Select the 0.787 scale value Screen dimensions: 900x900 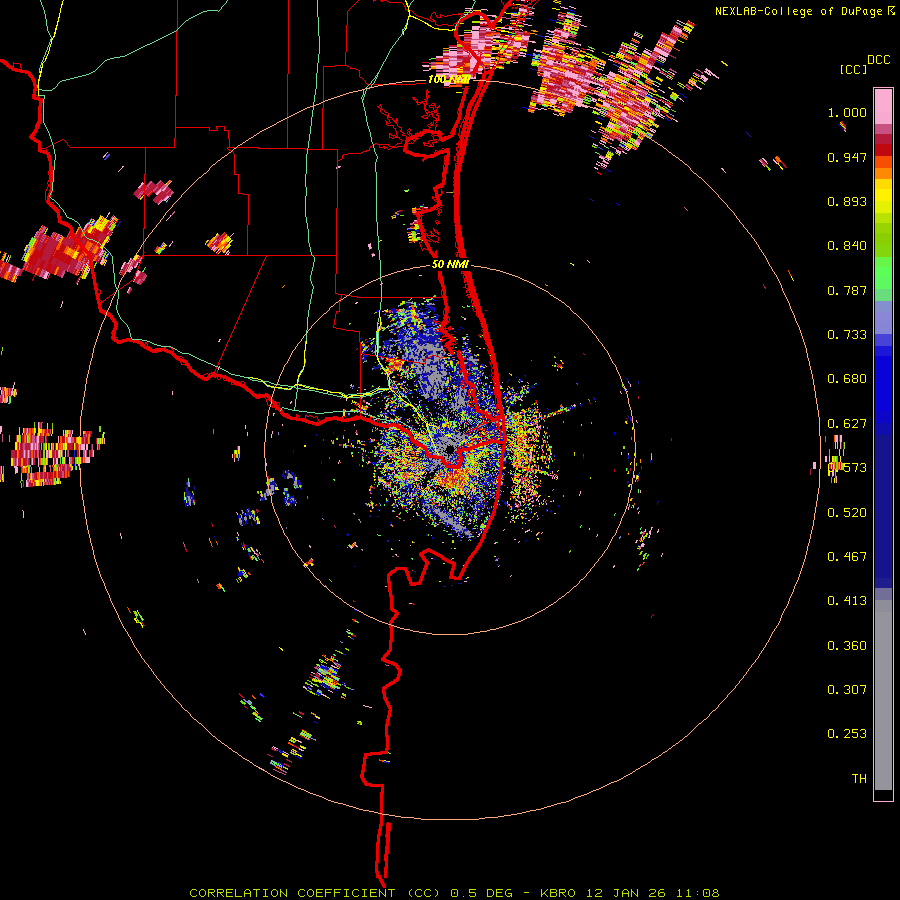click(847, 290)
